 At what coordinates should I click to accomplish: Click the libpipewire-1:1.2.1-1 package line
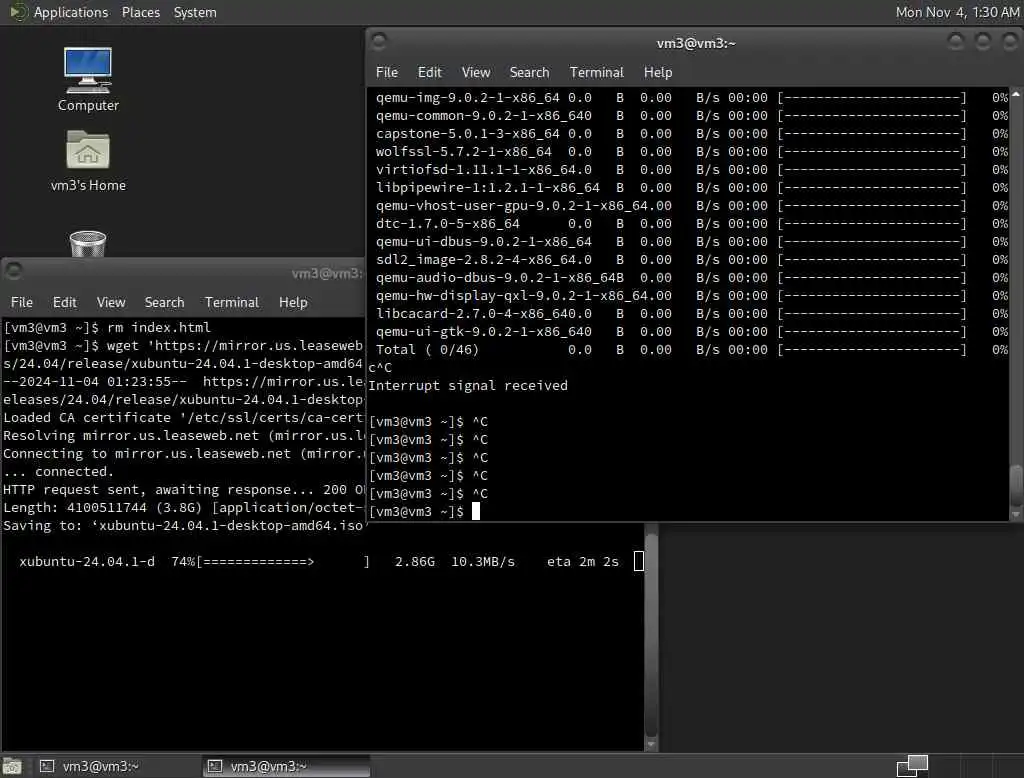[692, 188]
